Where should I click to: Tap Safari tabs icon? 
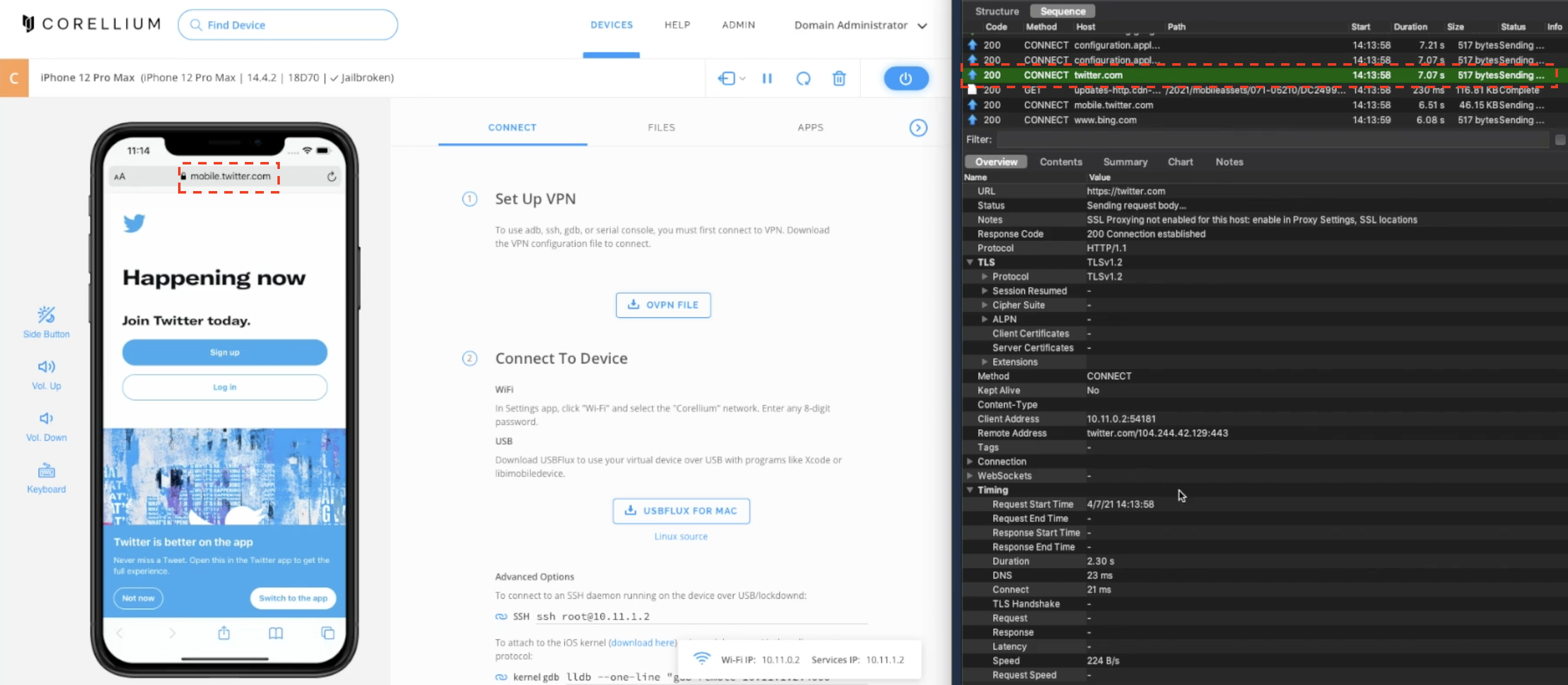point(328,633)
